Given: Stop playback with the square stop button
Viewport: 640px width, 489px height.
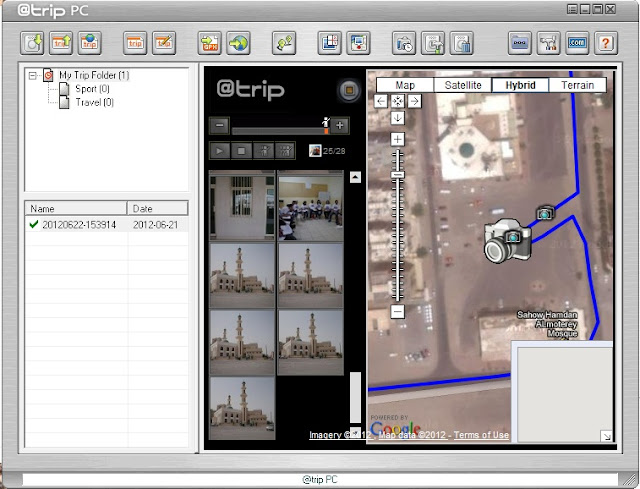Looking at the screenshot, I should pyautogui.click(x=242, y=151).
